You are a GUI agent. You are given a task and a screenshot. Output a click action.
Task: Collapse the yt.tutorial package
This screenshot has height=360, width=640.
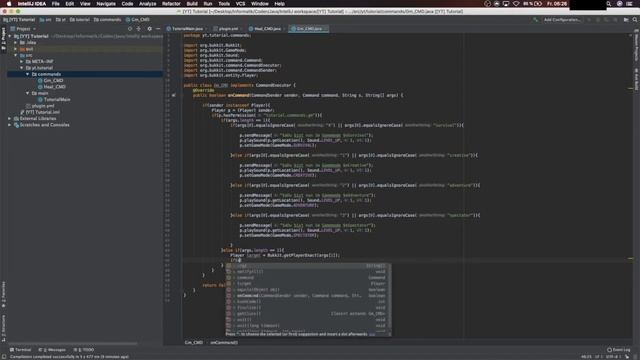(22, 68)
